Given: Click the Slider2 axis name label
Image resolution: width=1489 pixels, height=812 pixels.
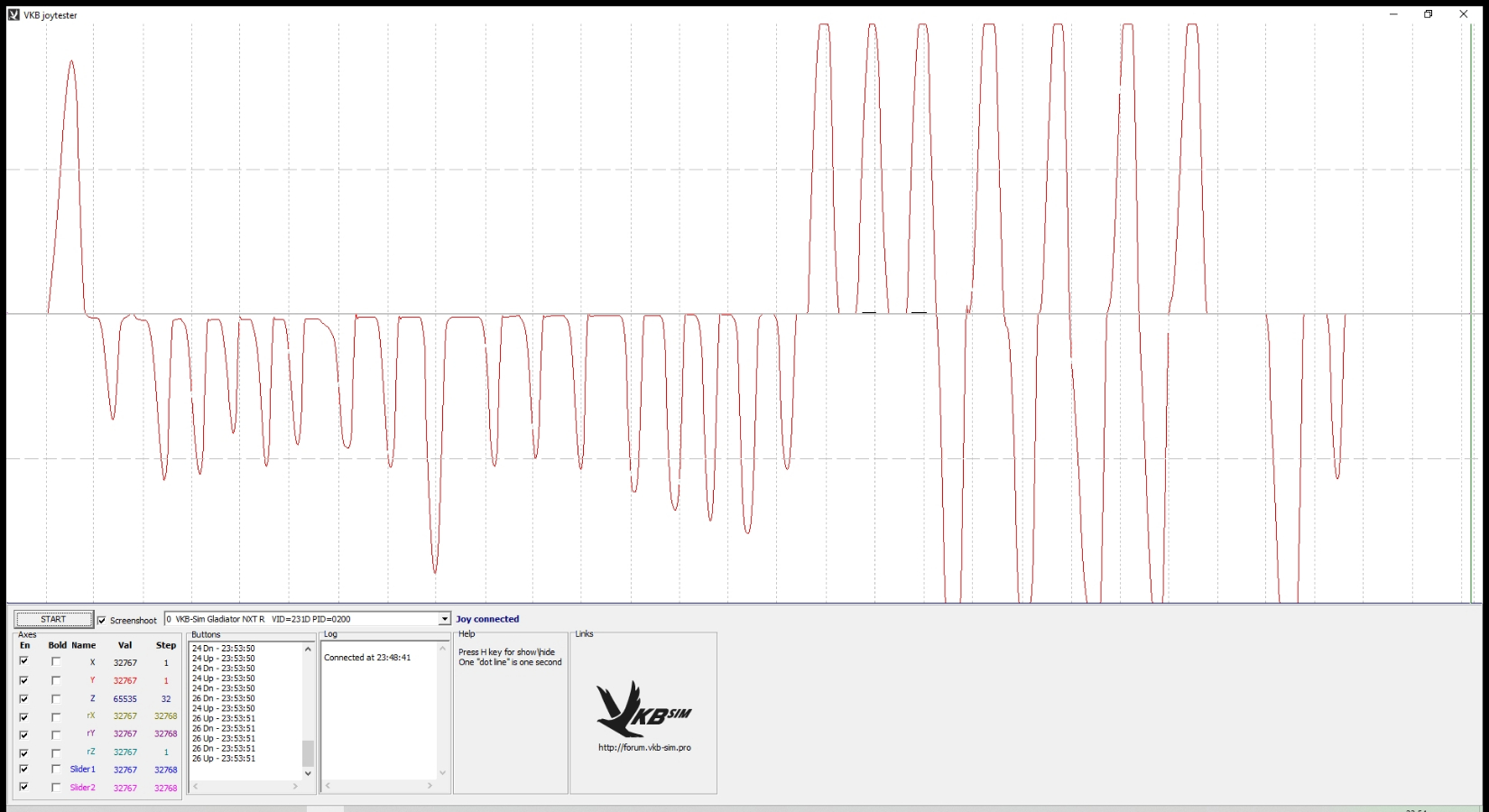Looking at the screenshot, I should (x=83, y=788).
